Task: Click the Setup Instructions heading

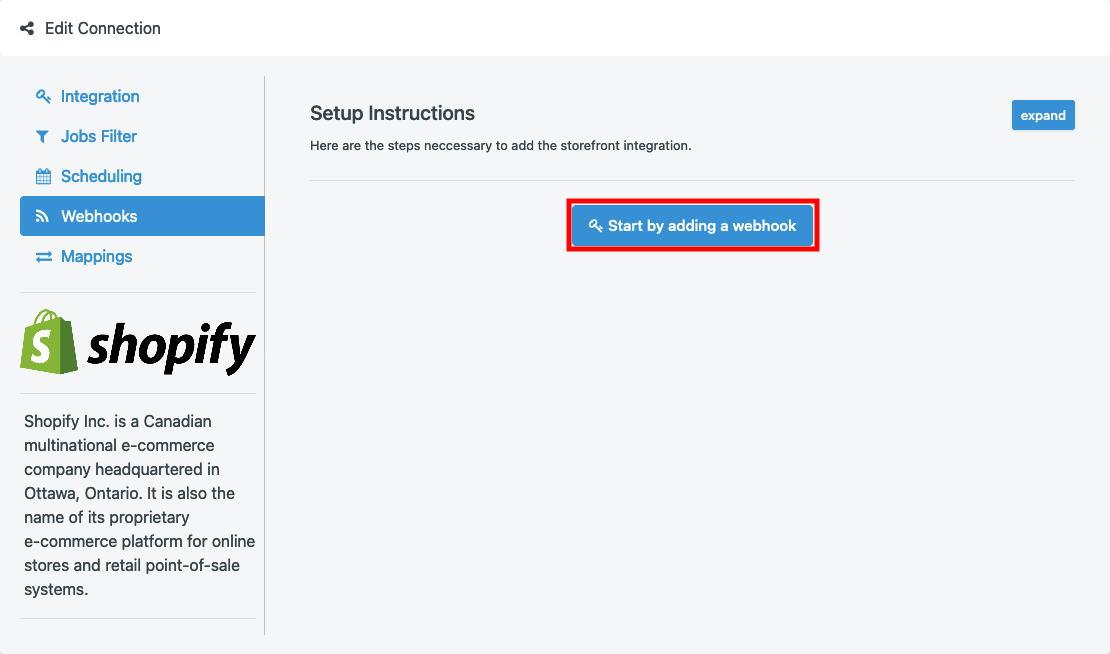Action: click(x=392, y=113)
